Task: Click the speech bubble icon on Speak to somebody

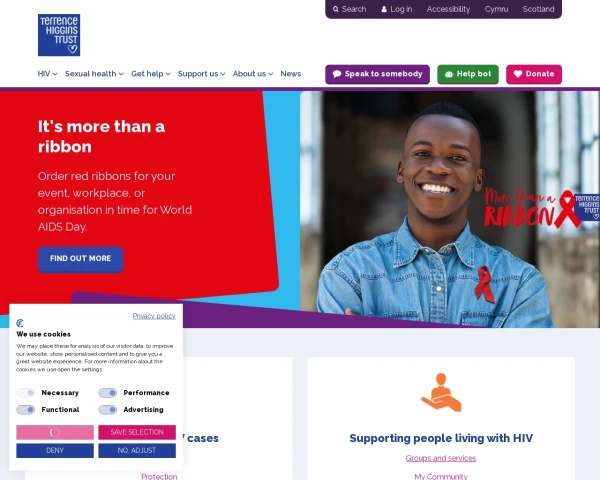Action: click(x=337, y=74)
